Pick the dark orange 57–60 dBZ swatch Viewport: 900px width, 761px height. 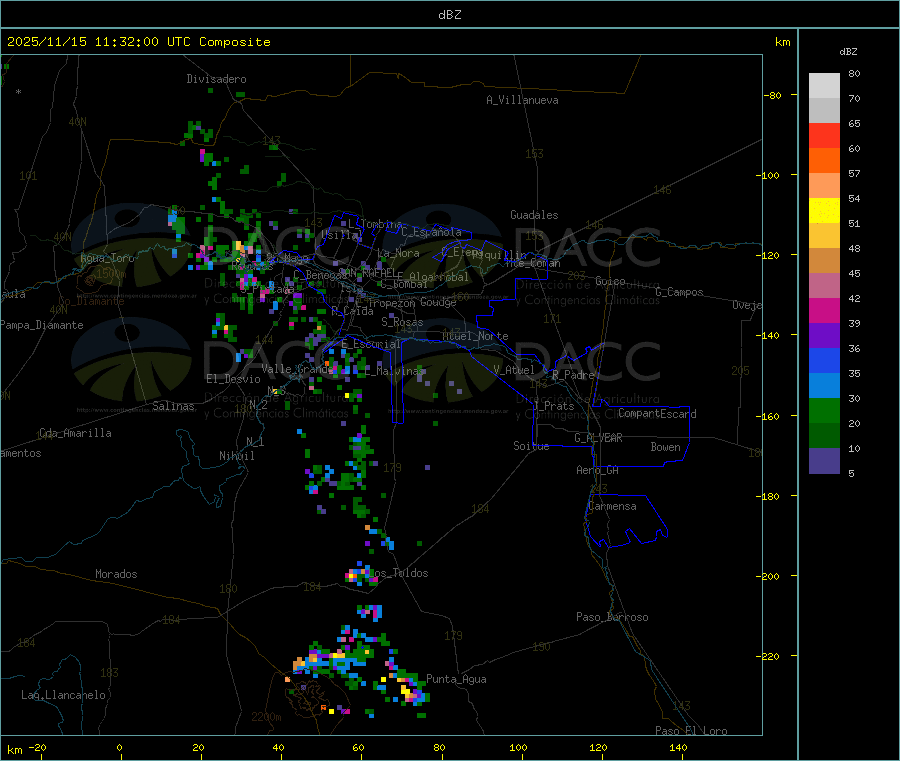[x=824, y=161]
